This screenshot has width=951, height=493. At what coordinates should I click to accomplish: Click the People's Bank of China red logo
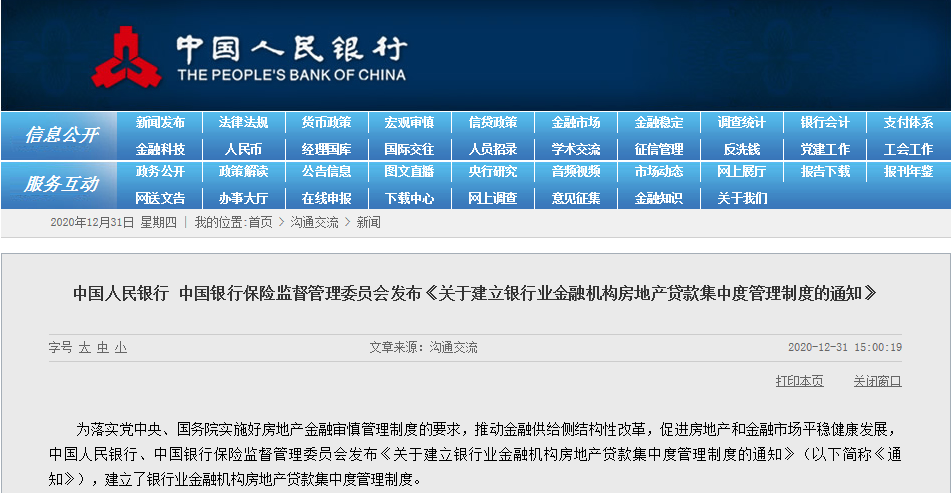coord(126,56)
